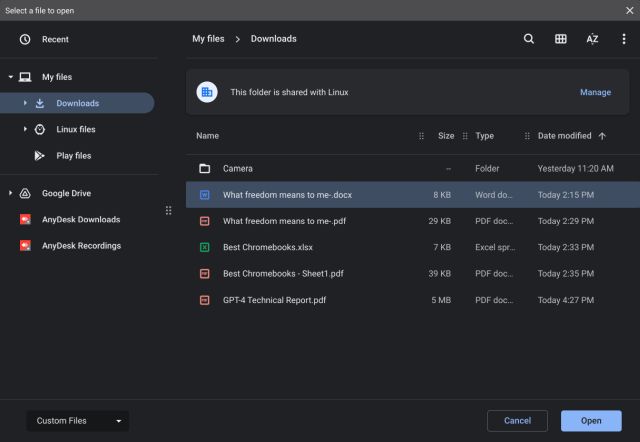The image size is (640, 442).
Task: Select AnyDesk Downloads in the sidebar
Action: (80, 219)
